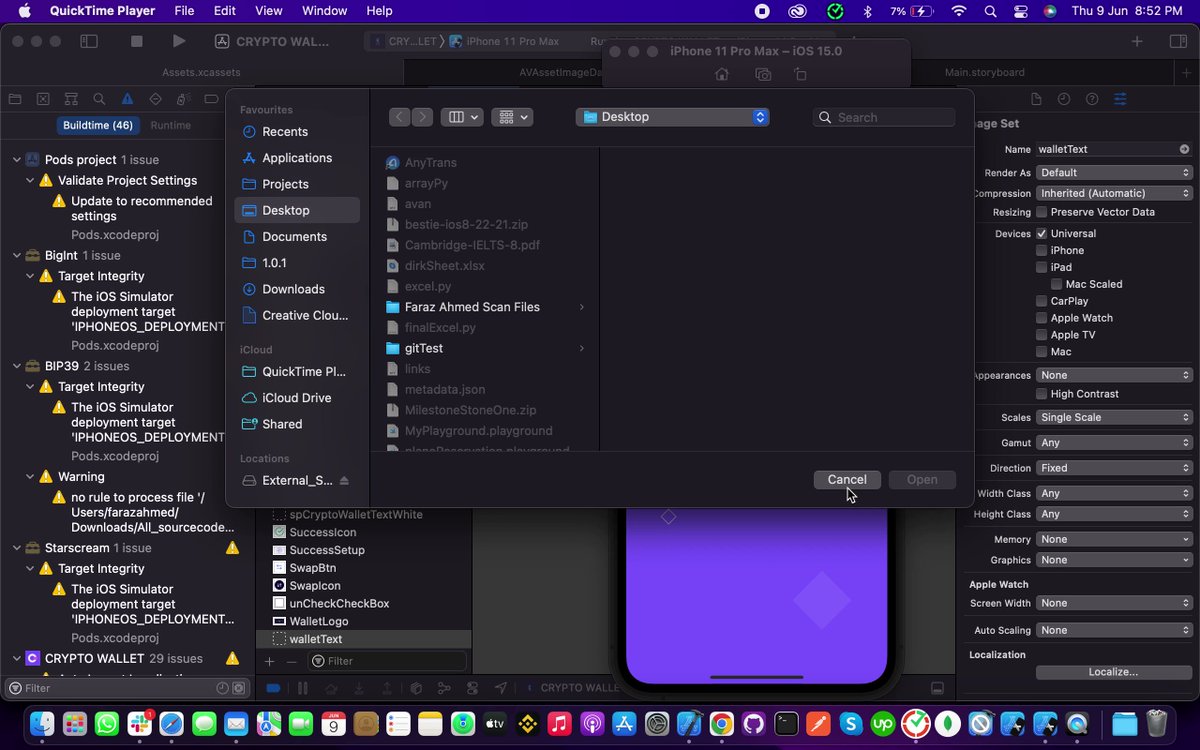Image resolution: width=1200 pixels, height=750 pixels.
Task: Open the grid grouping options button
Action: [512, 117]
